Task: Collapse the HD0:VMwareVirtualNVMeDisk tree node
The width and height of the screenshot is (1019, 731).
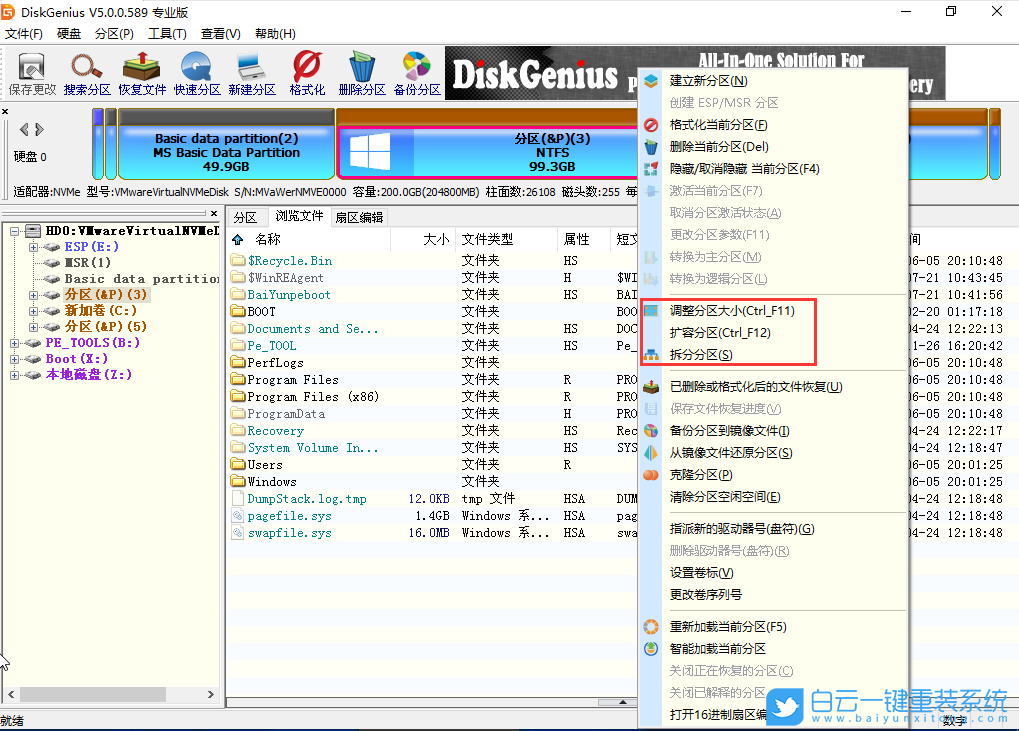Action: (13, 229)
